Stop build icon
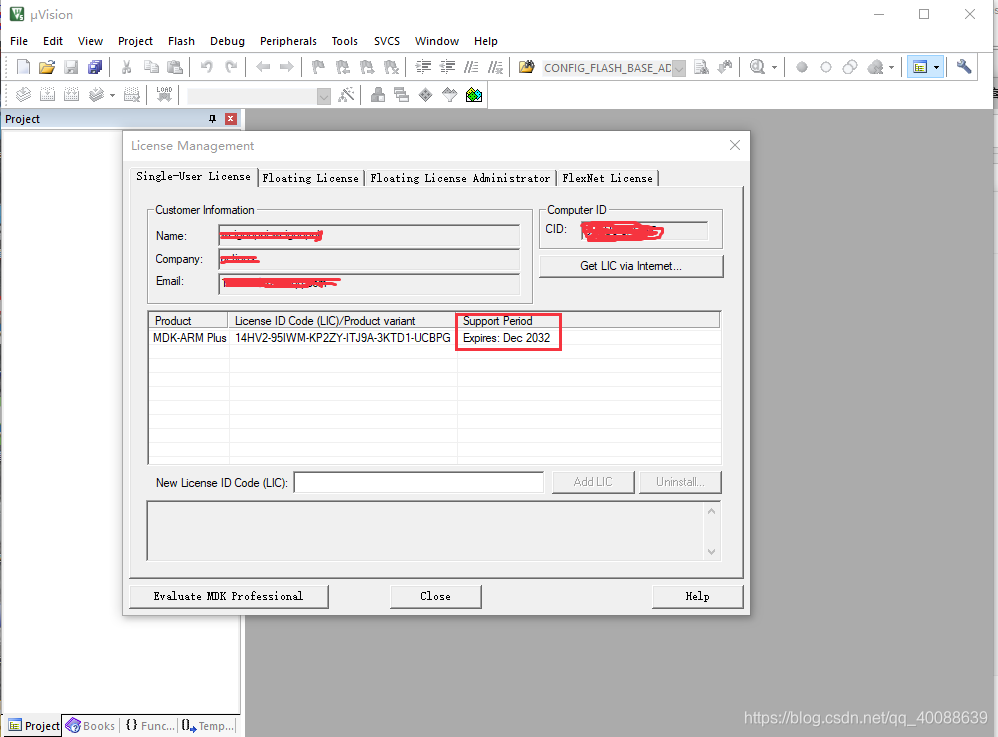Image resolution: width=998 pixels, height=737 pixels. 132,95
